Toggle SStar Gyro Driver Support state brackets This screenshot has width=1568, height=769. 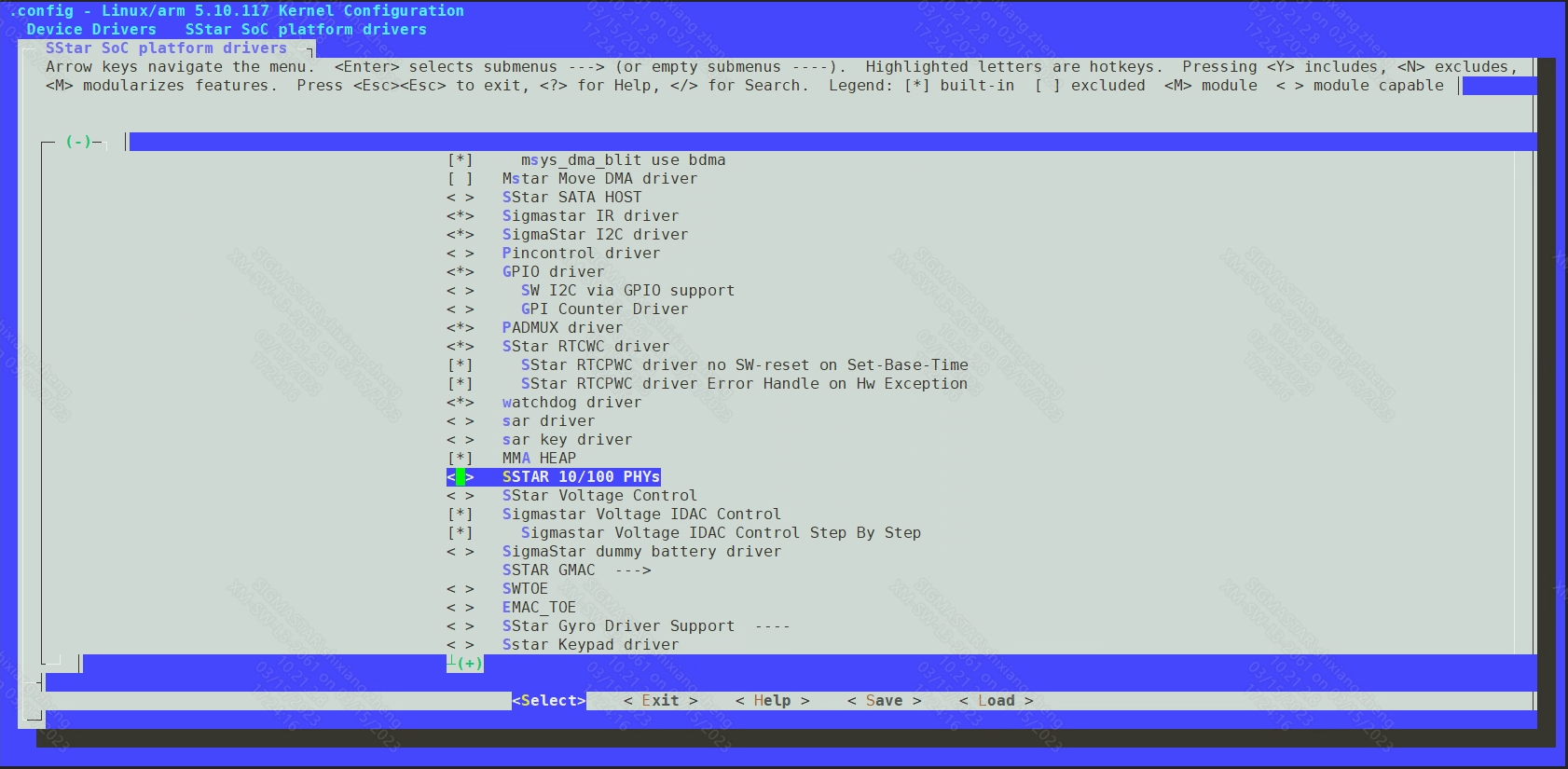(x=461, y=626)
